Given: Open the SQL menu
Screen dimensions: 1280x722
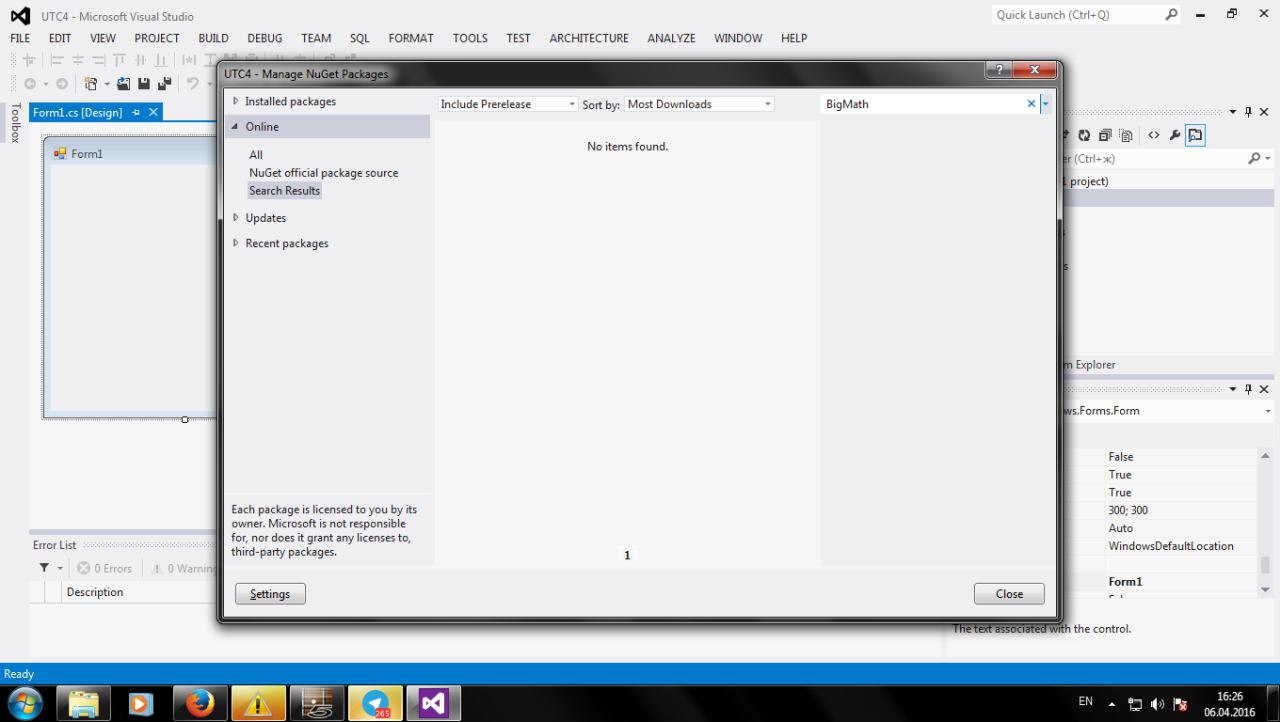Looking at the screenshot, I should click(x=360, y=38).
